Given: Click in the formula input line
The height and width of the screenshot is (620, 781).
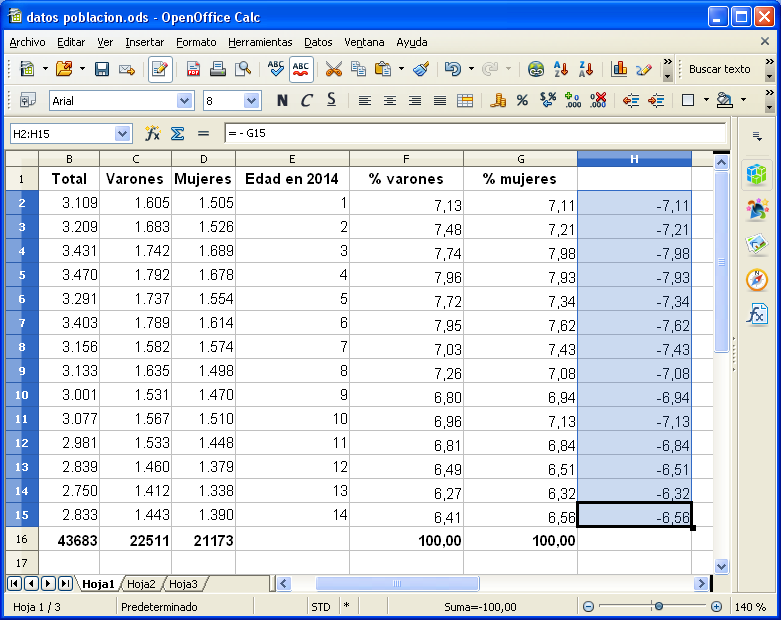Looking at the screenshot, I should click(x=475, y=133).
